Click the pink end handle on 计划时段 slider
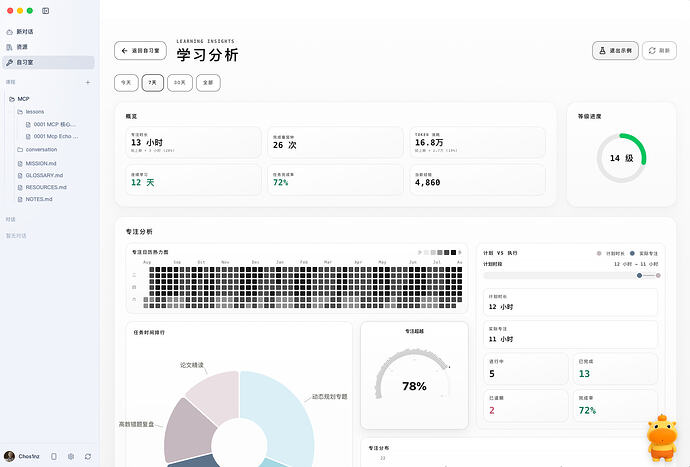690x467 pixels. (x=658, y=276)
